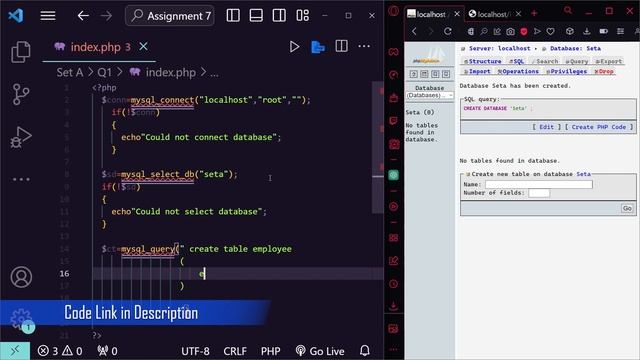640x360 pixels.
Task: Open the Player in browser sidebar
Action: [393, 207]
